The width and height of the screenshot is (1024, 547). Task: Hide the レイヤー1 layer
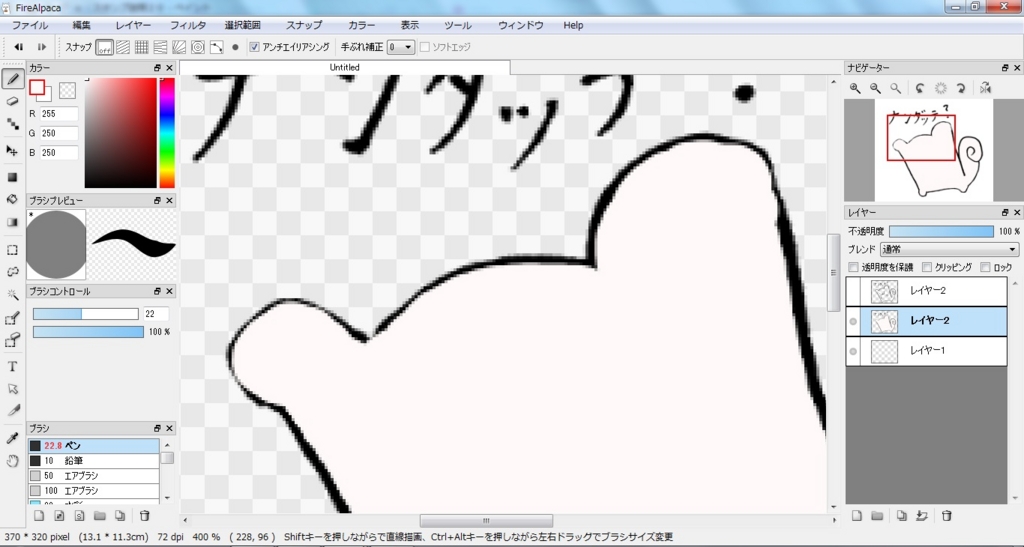(853, 351)
